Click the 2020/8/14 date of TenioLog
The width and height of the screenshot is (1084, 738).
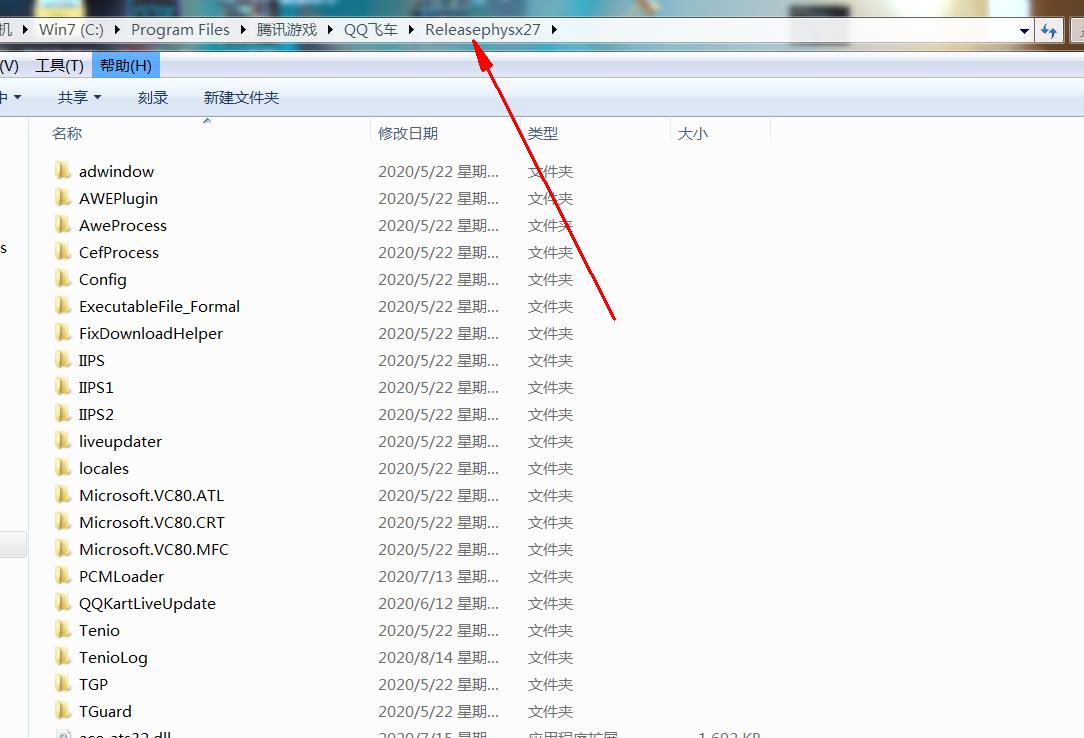pyautogui.click(x=438, y=657)
